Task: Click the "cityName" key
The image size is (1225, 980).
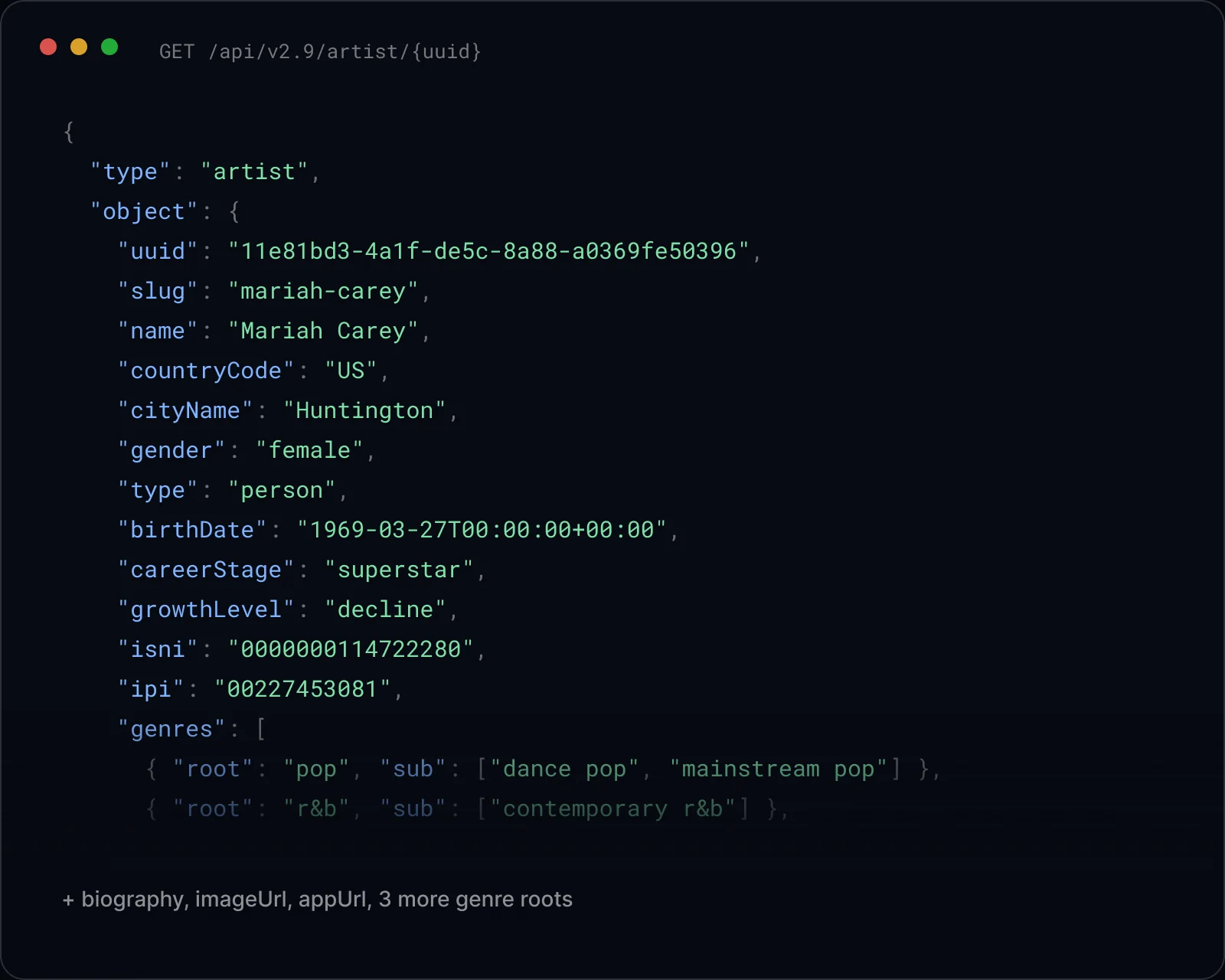Action: point(185,410)
